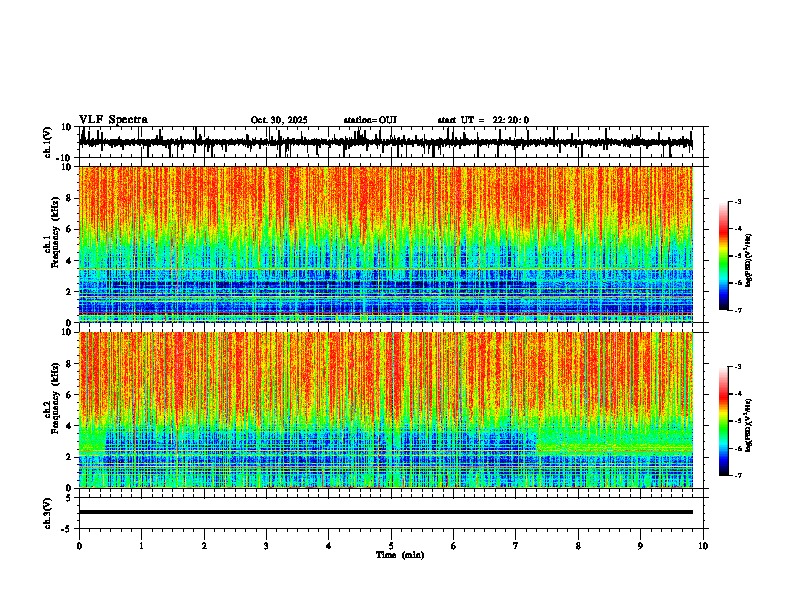
Task: Click time axis tick label "8"
Action: [578, 546]
